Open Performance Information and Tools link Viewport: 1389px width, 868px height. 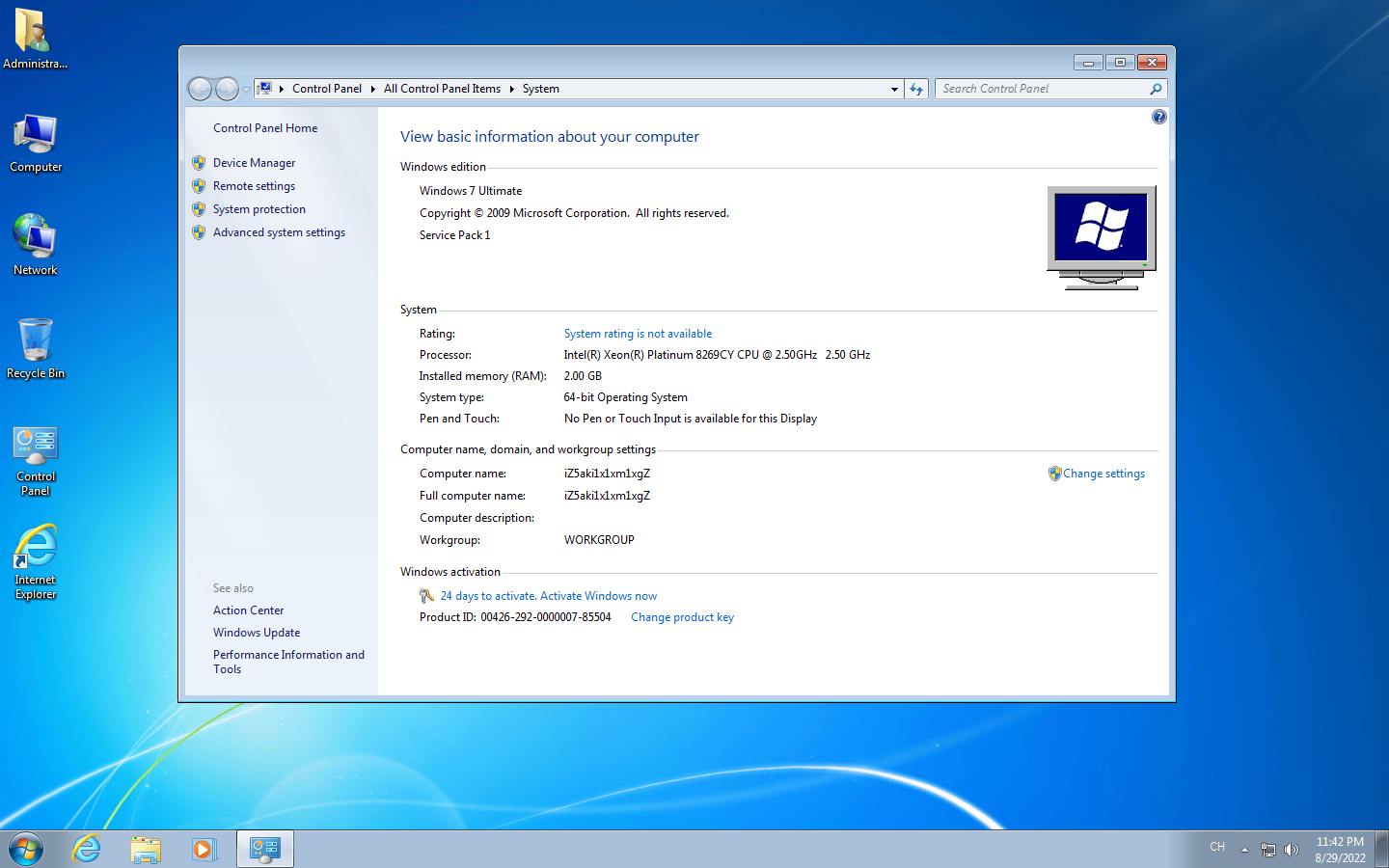point(288,662)
